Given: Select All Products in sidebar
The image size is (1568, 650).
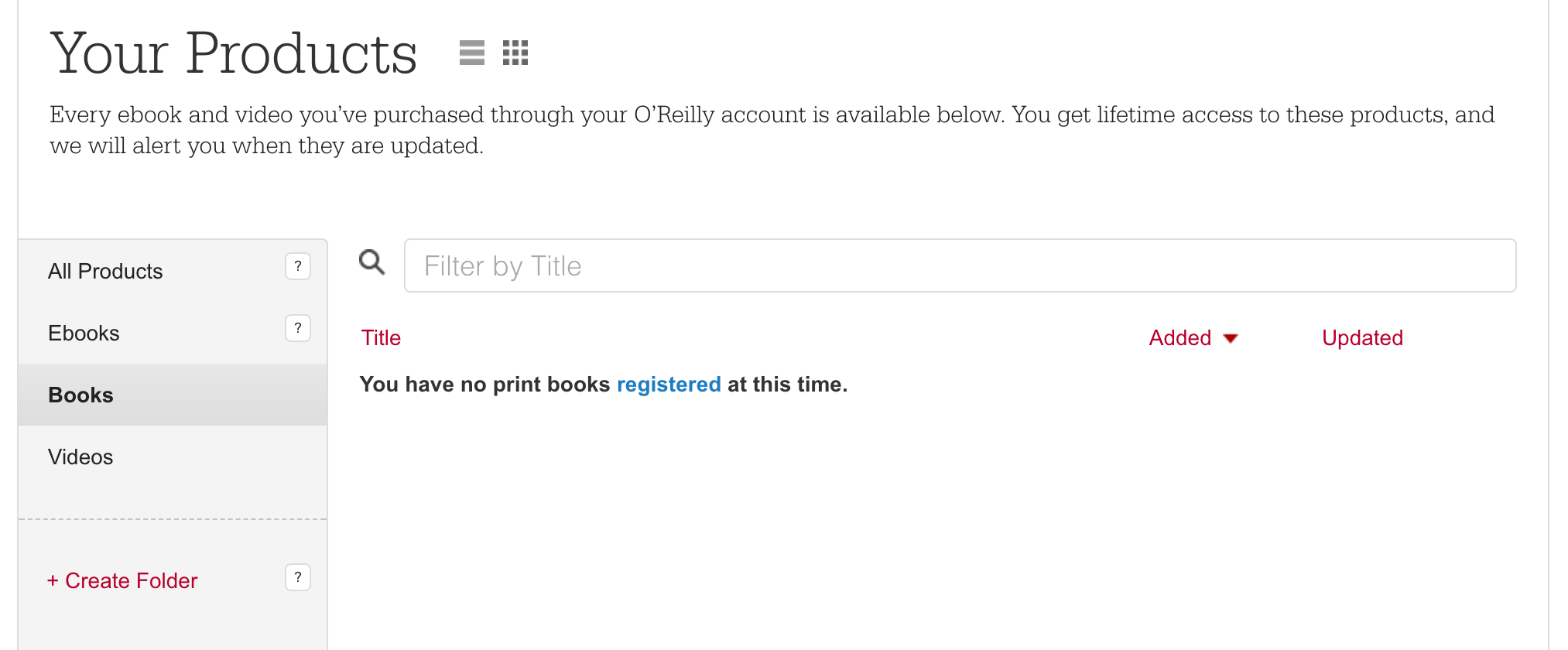Looking at the screenshot, I should [105, 272].
